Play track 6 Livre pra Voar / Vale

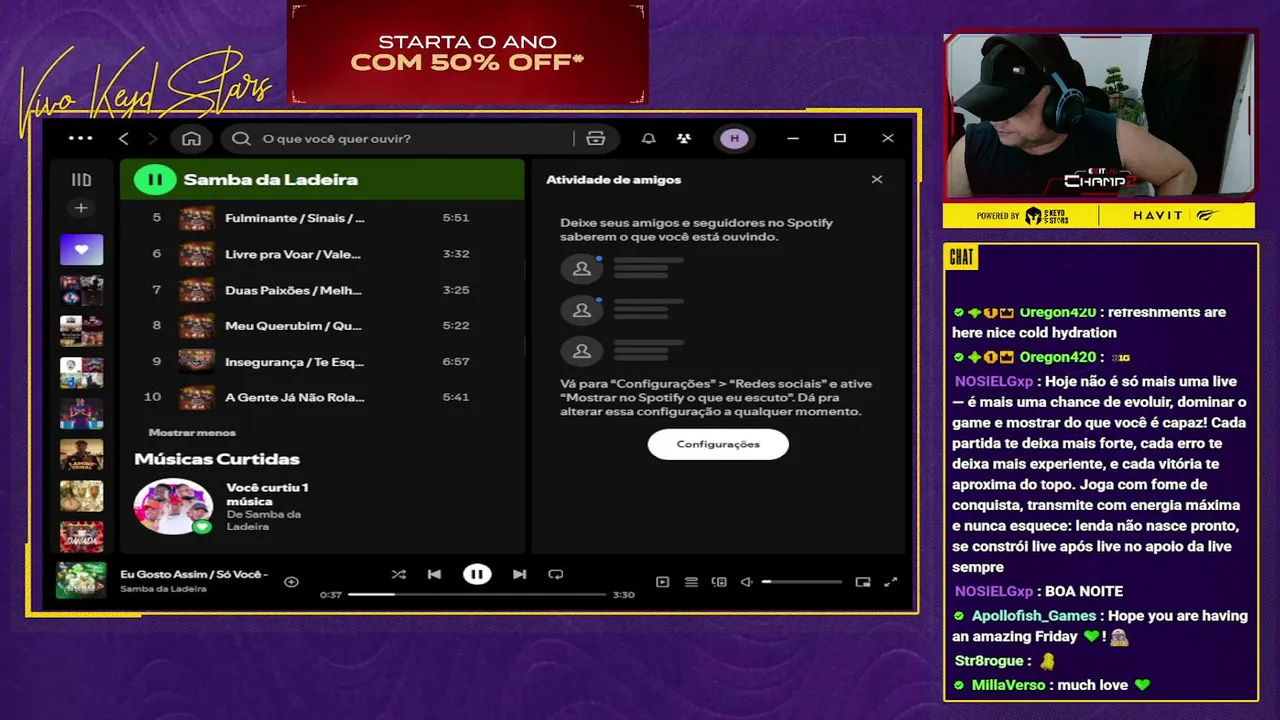click(322, 254)
